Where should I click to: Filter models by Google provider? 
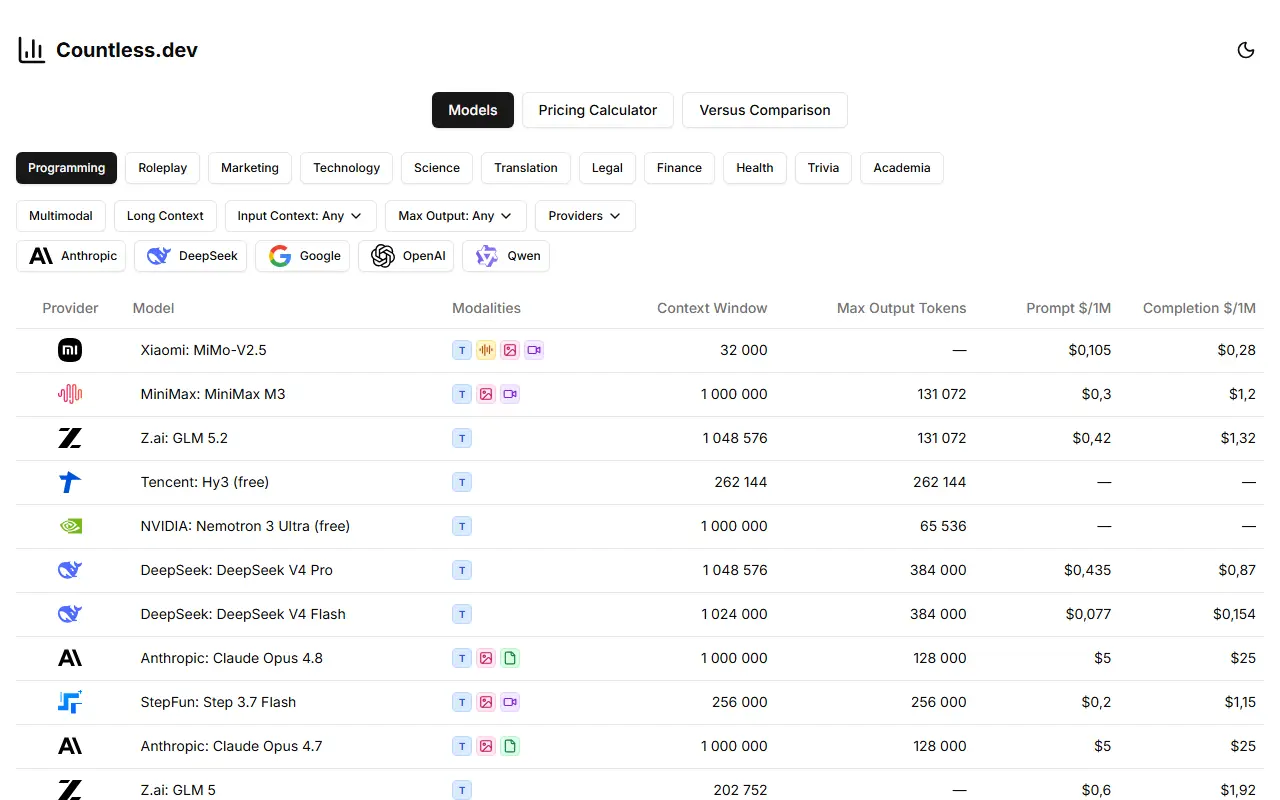(303, 256)
